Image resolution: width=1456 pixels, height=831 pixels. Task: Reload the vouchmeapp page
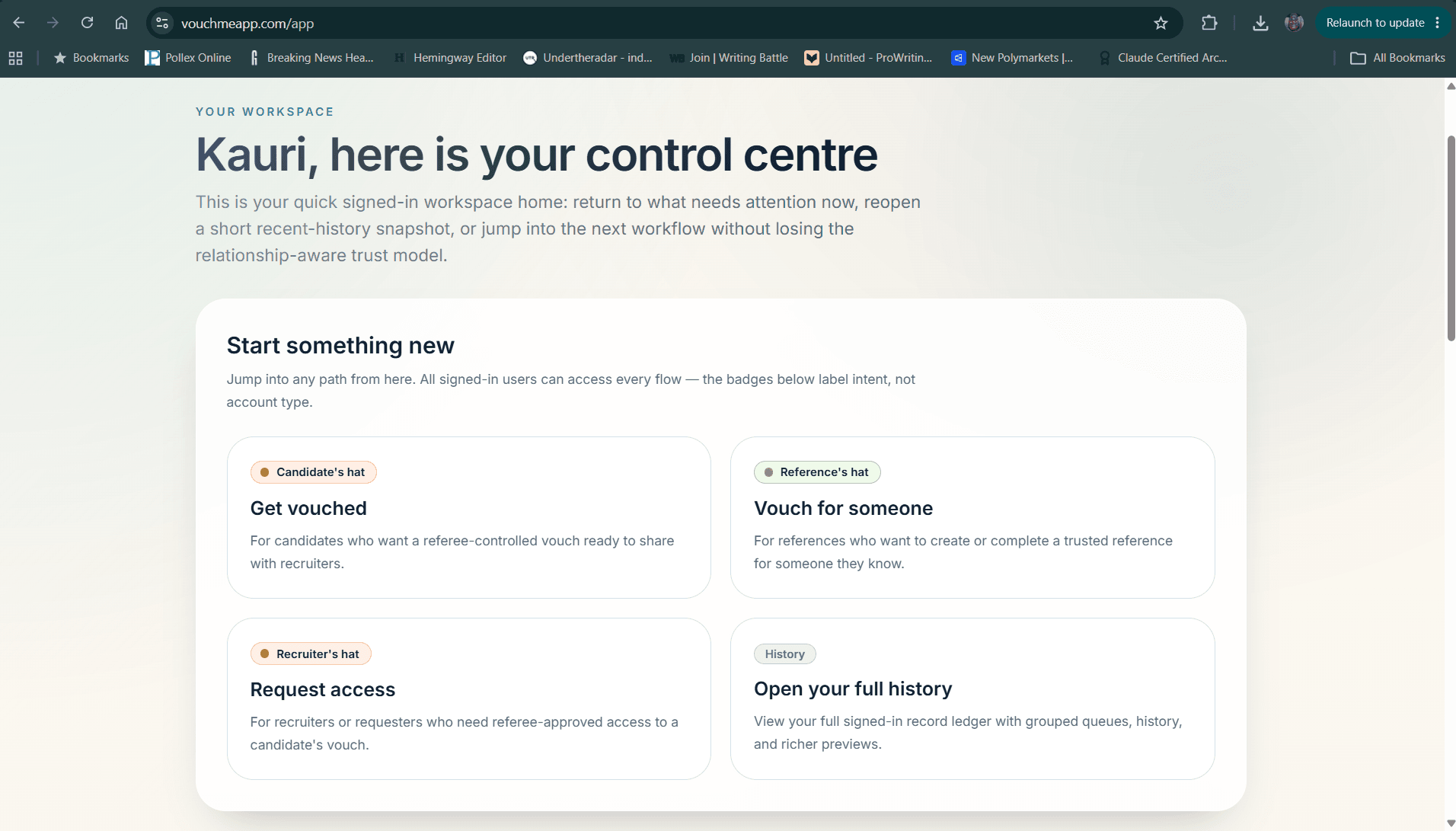click(87, 23)
